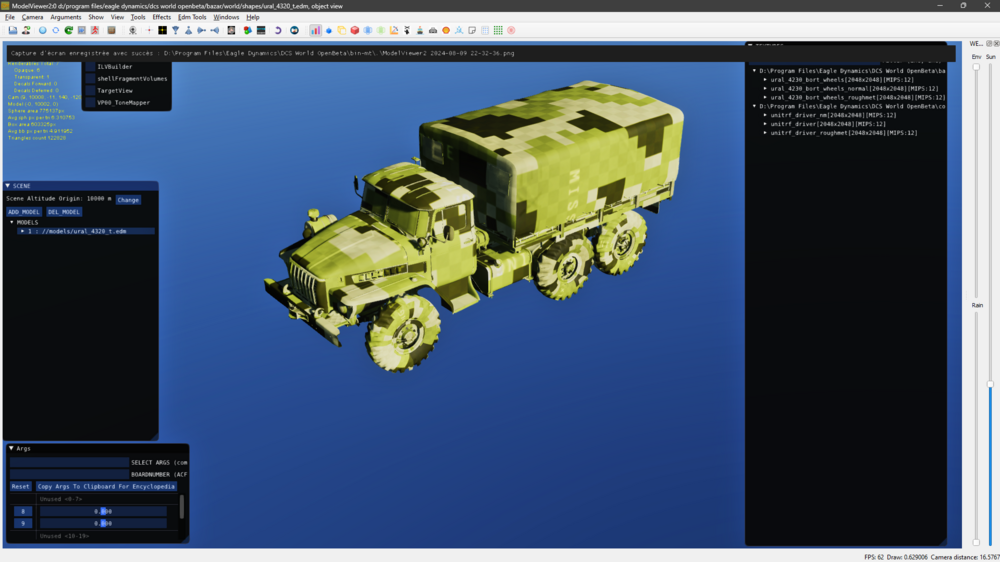Screen dimensions: 1000x562
Task: Expand ural_4230_bort_wheels_normal texture entry
Action: click(765, 89)
